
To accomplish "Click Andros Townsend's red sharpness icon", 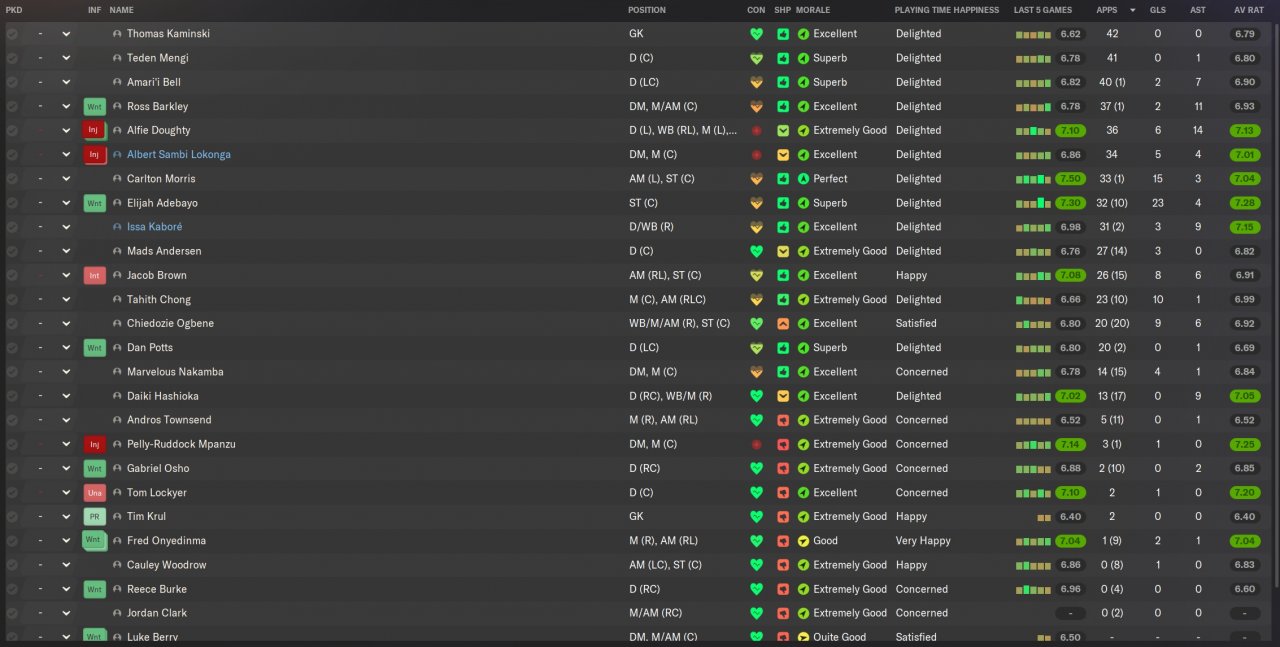I will [783, 420].
